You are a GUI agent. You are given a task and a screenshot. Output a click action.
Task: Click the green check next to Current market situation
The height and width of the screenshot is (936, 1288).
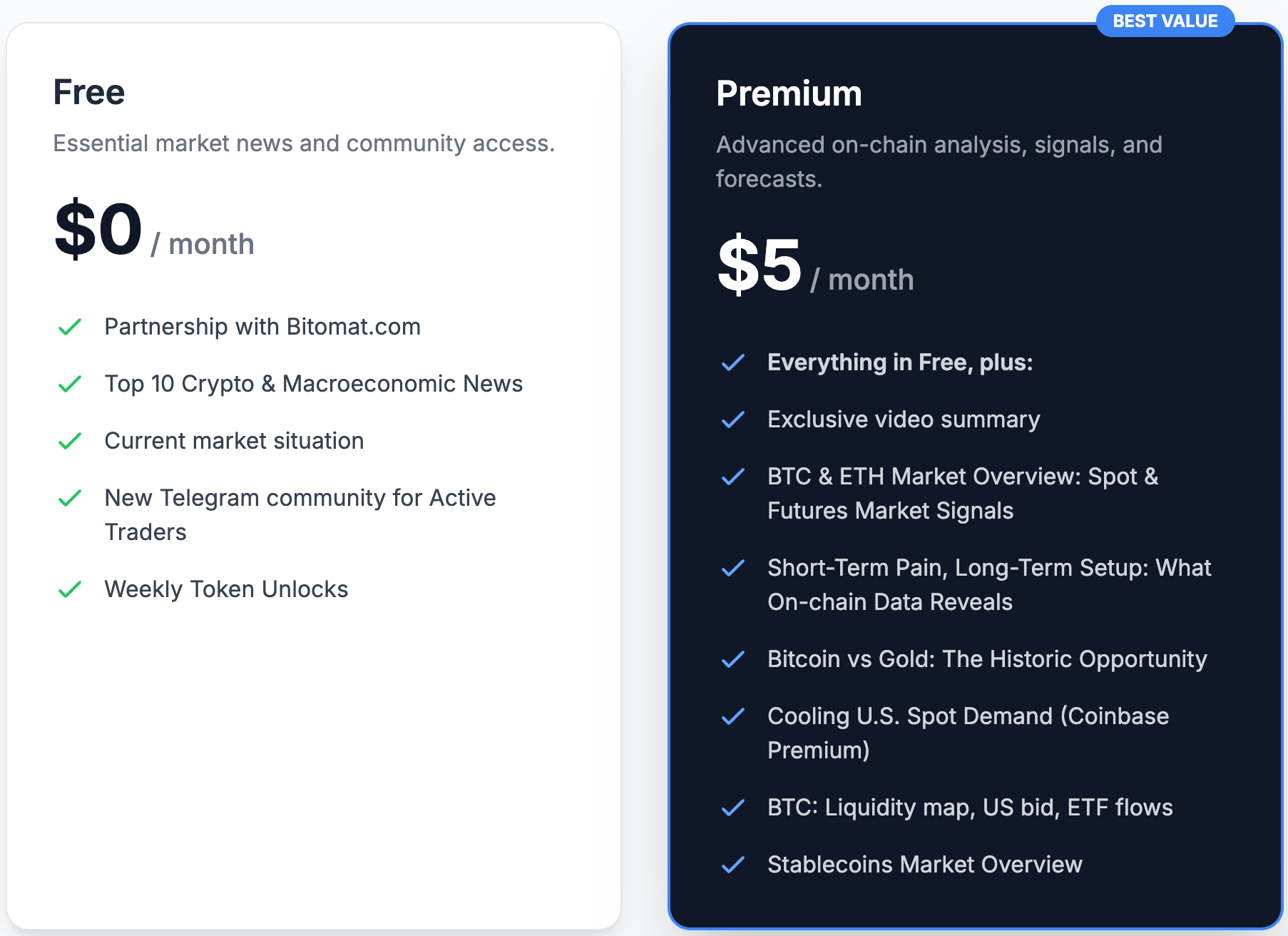click(70, 441)
